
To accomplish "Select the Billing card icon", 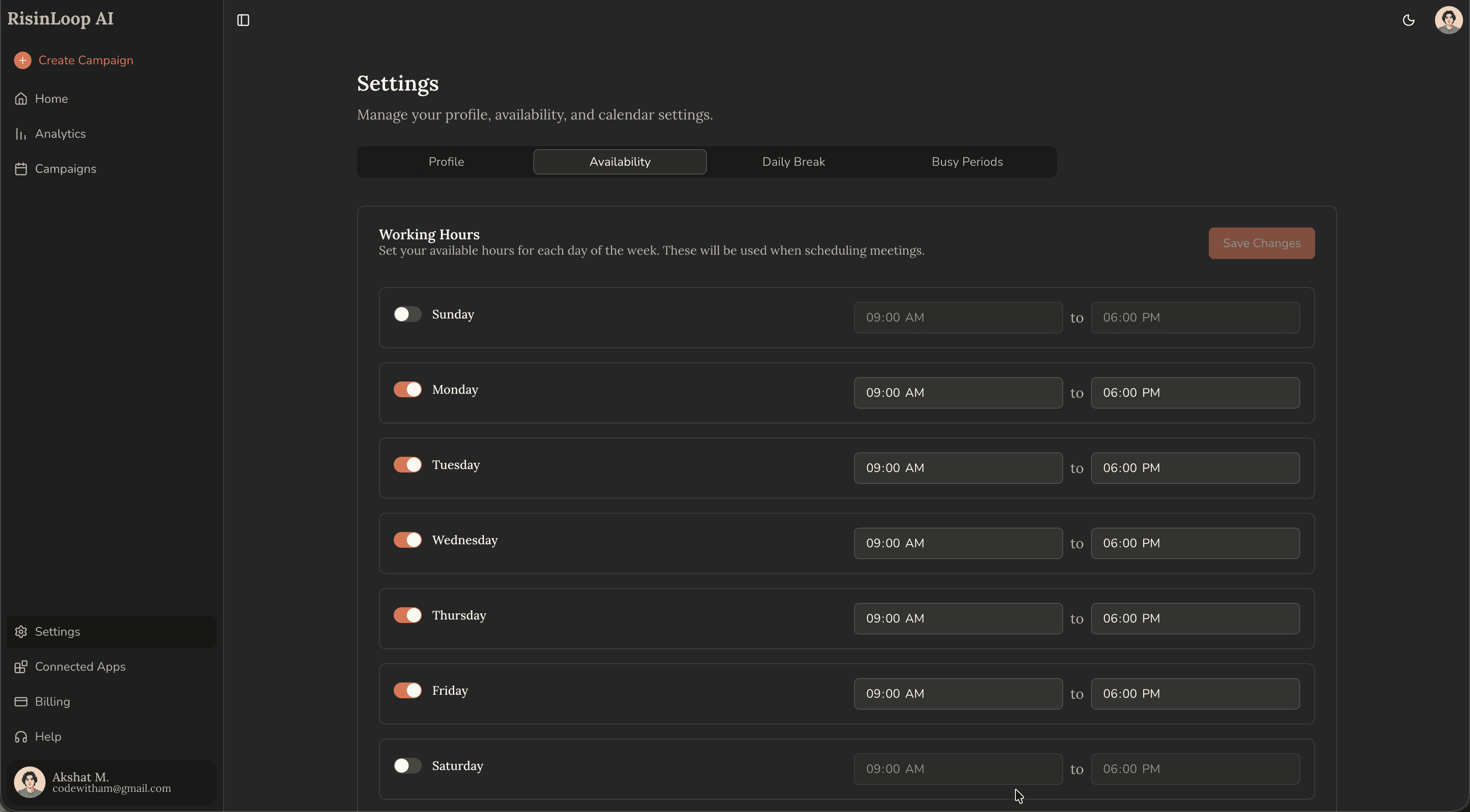I will [21, 701].
